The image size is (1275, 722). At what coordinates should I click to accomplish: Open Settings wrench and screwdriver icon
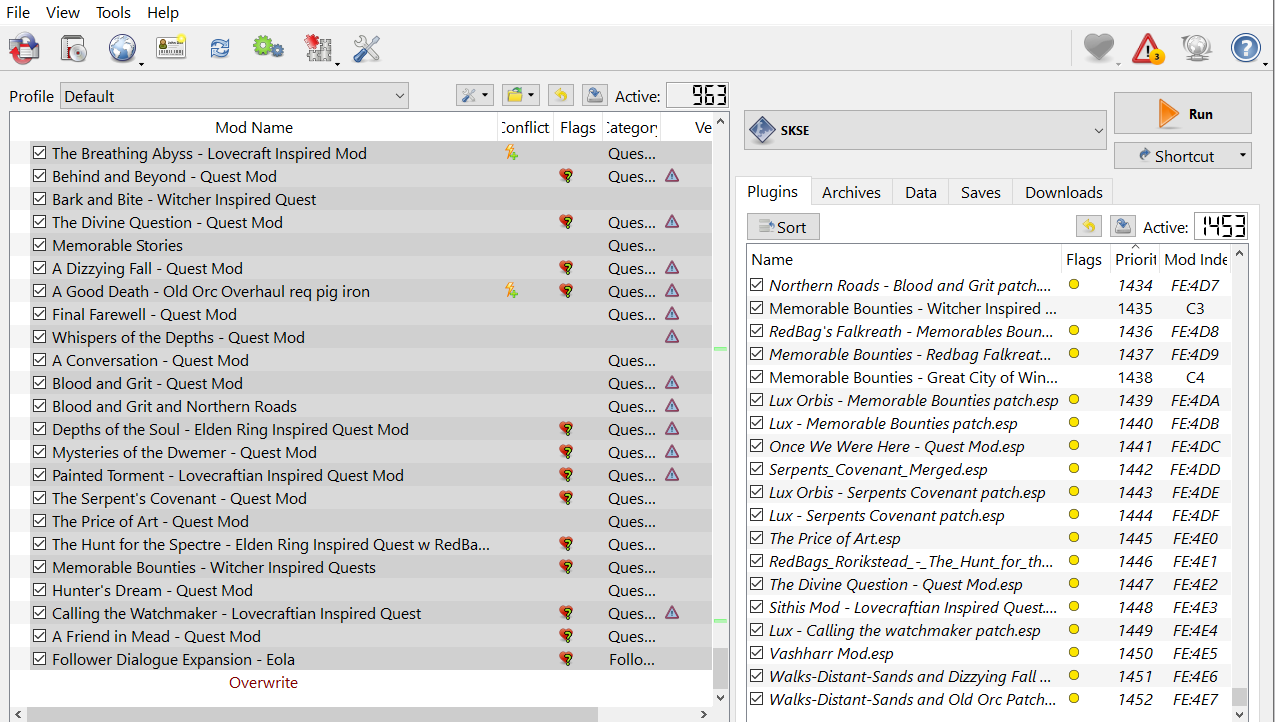coord(366,48)
